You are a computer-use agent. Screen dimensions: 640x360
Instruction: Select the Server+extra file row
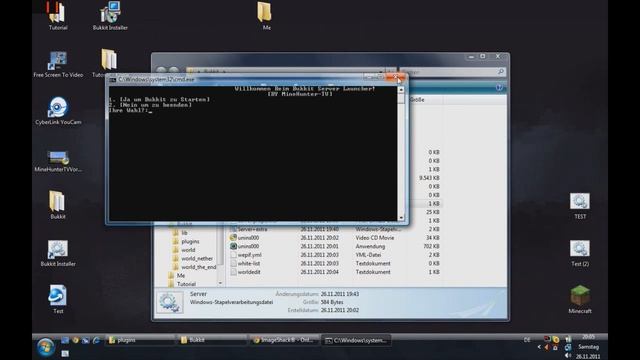tap(335, 229)
